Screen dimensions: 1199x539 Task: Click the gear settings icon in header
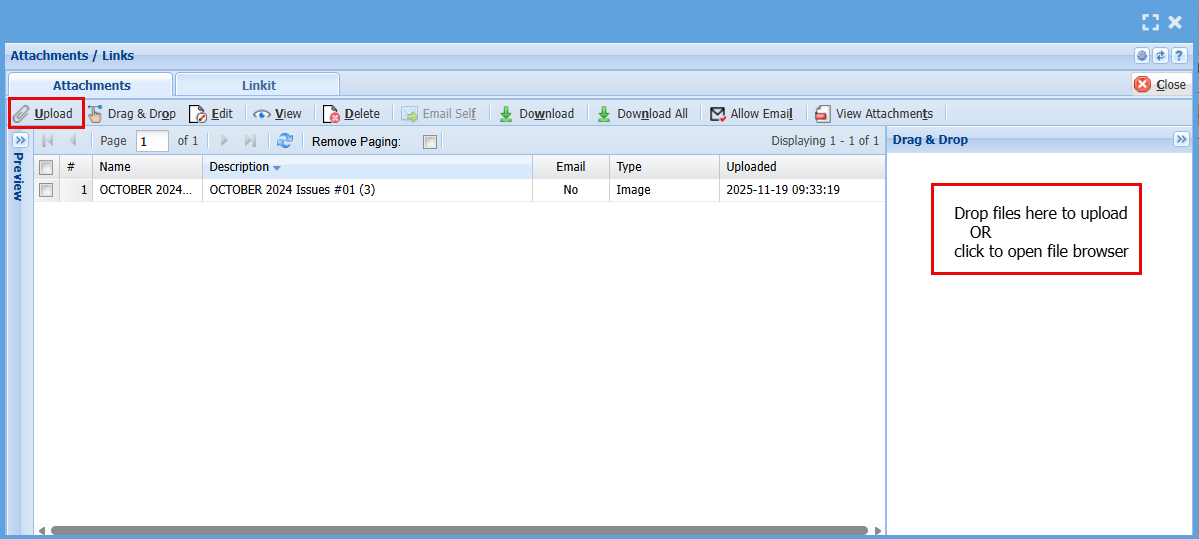[x=1142, y=55]
